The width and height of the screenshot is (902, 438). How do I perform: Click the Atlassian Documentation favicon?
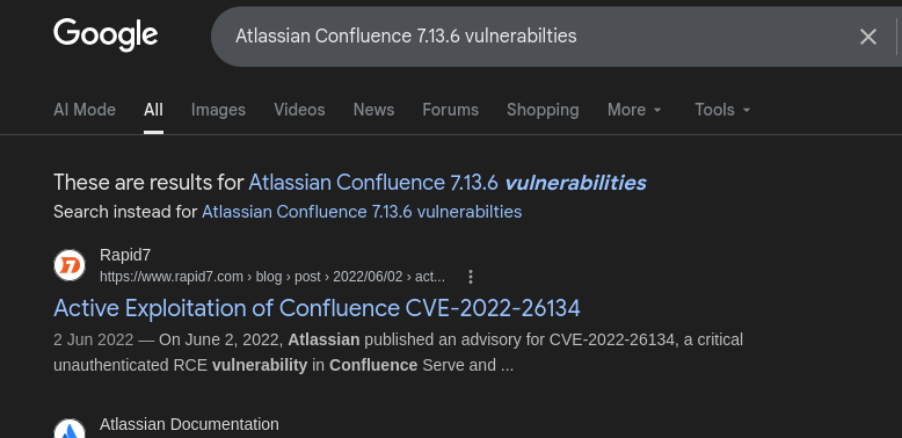(69, 430)
